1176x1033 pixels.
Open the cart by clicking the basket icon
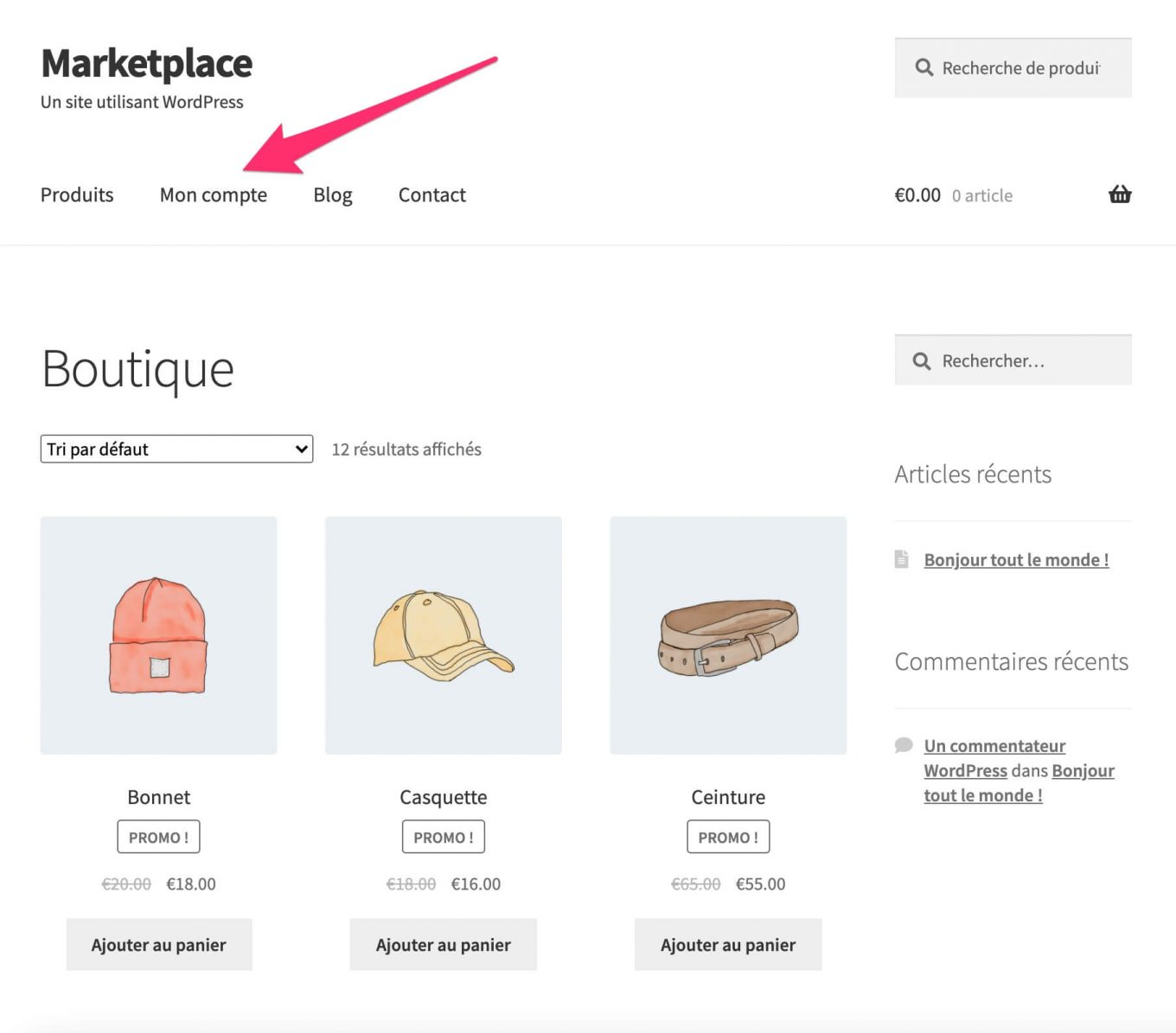coord(1120,194)
